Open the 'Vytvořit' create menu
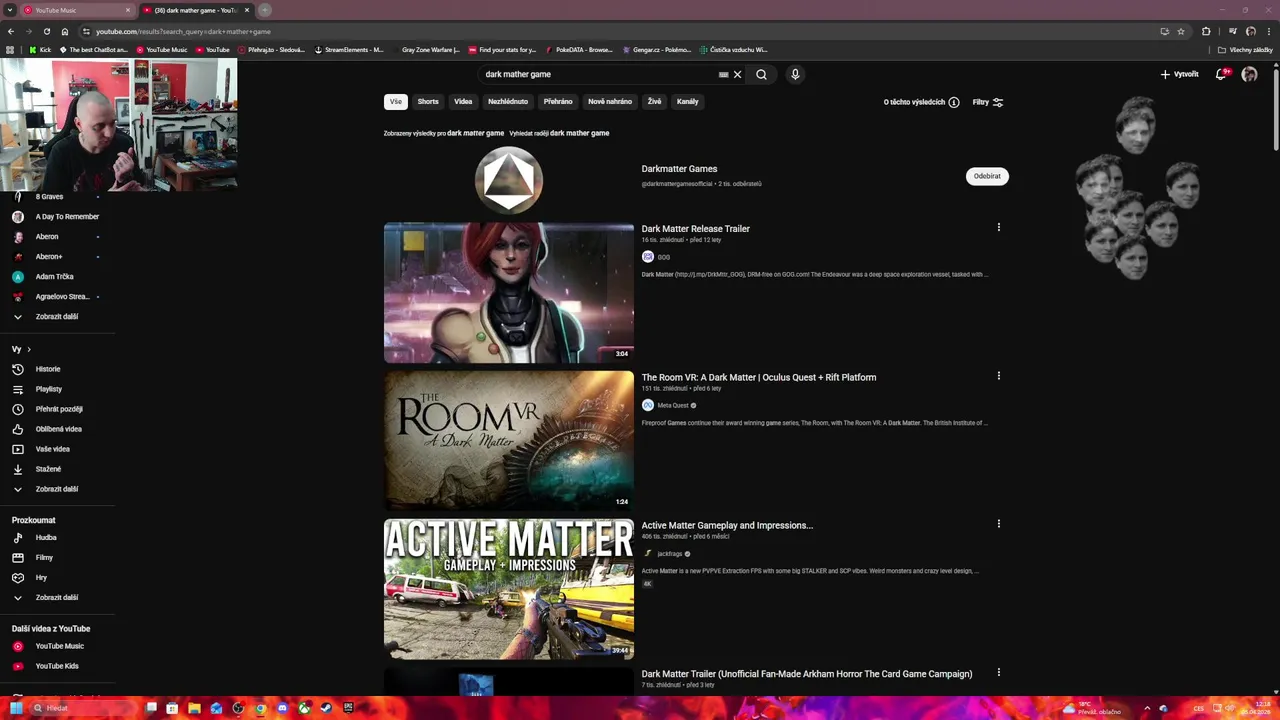1280x720 pixels. (x=1179, y=74)
